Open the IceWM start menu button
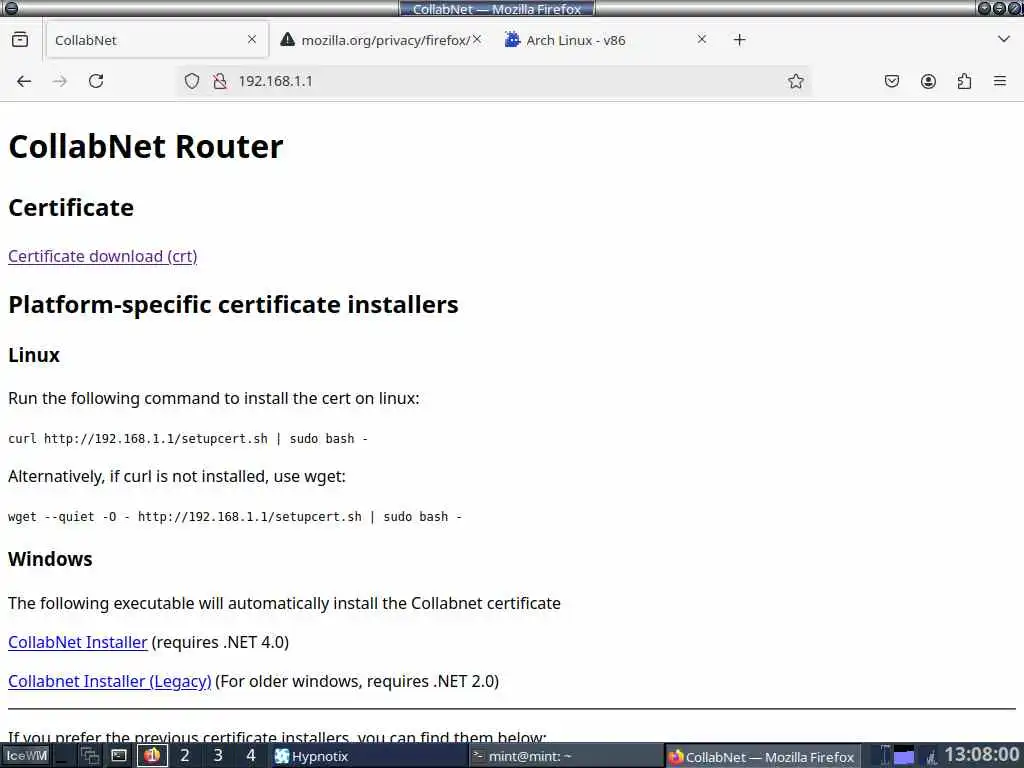The height and width of the screenshot is (768, 1024). coord(27,756)
